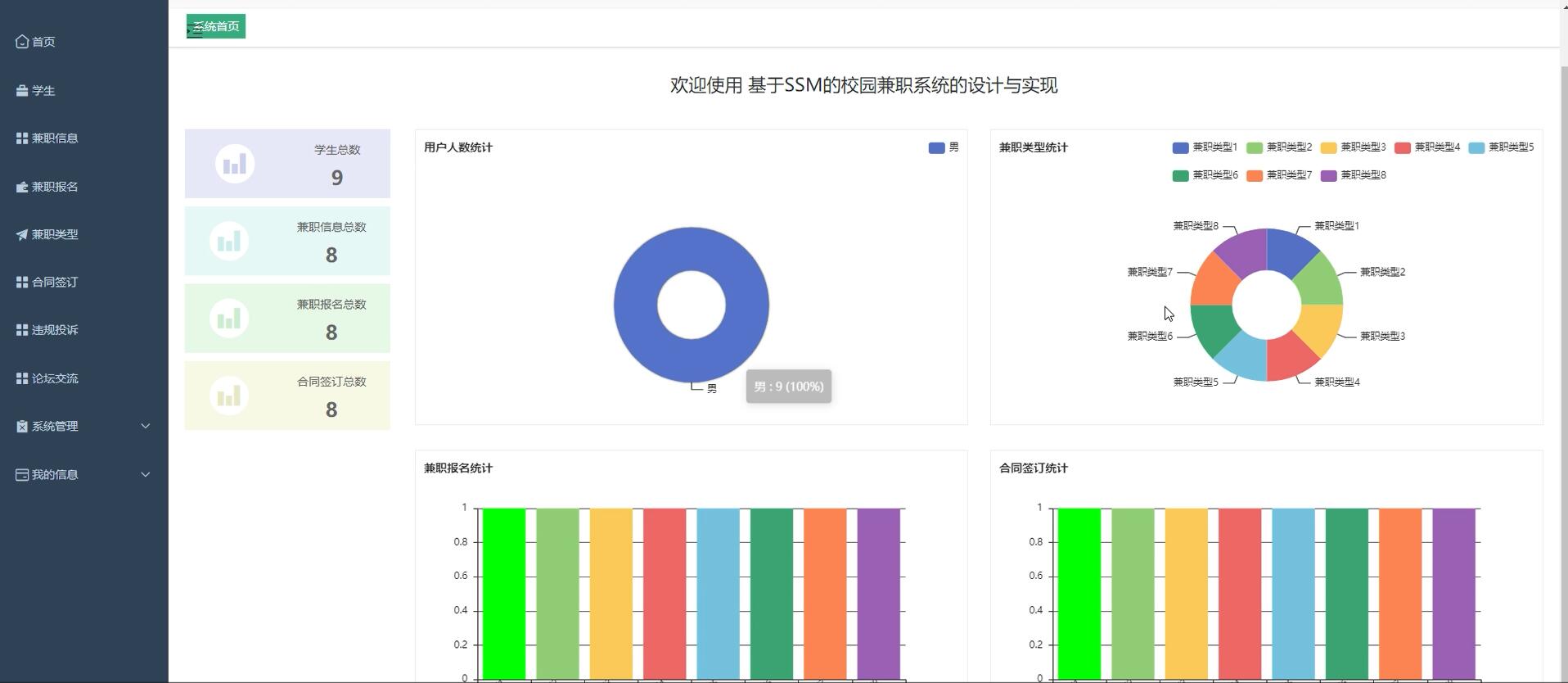Screen dimensions: 1568x683
Task: Click the paper plane icon beside 兼职类型
Action: pyautogui.click(x=22, y=234)
